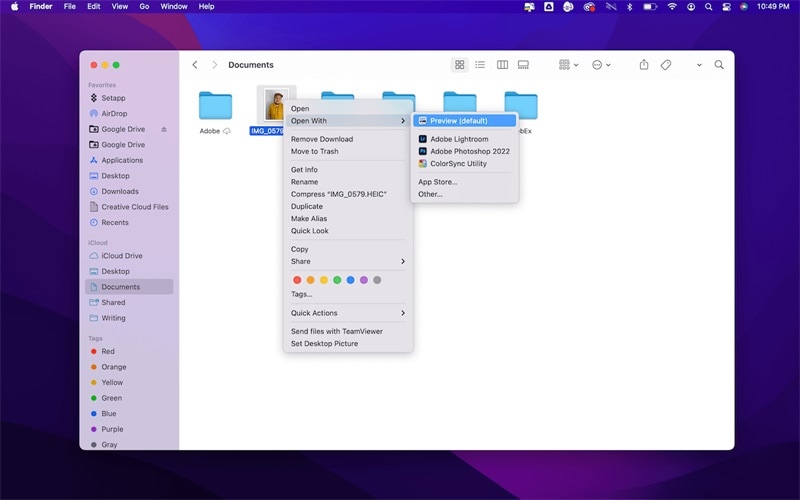Click the IMG_0579 photo thumbnail

274,105
